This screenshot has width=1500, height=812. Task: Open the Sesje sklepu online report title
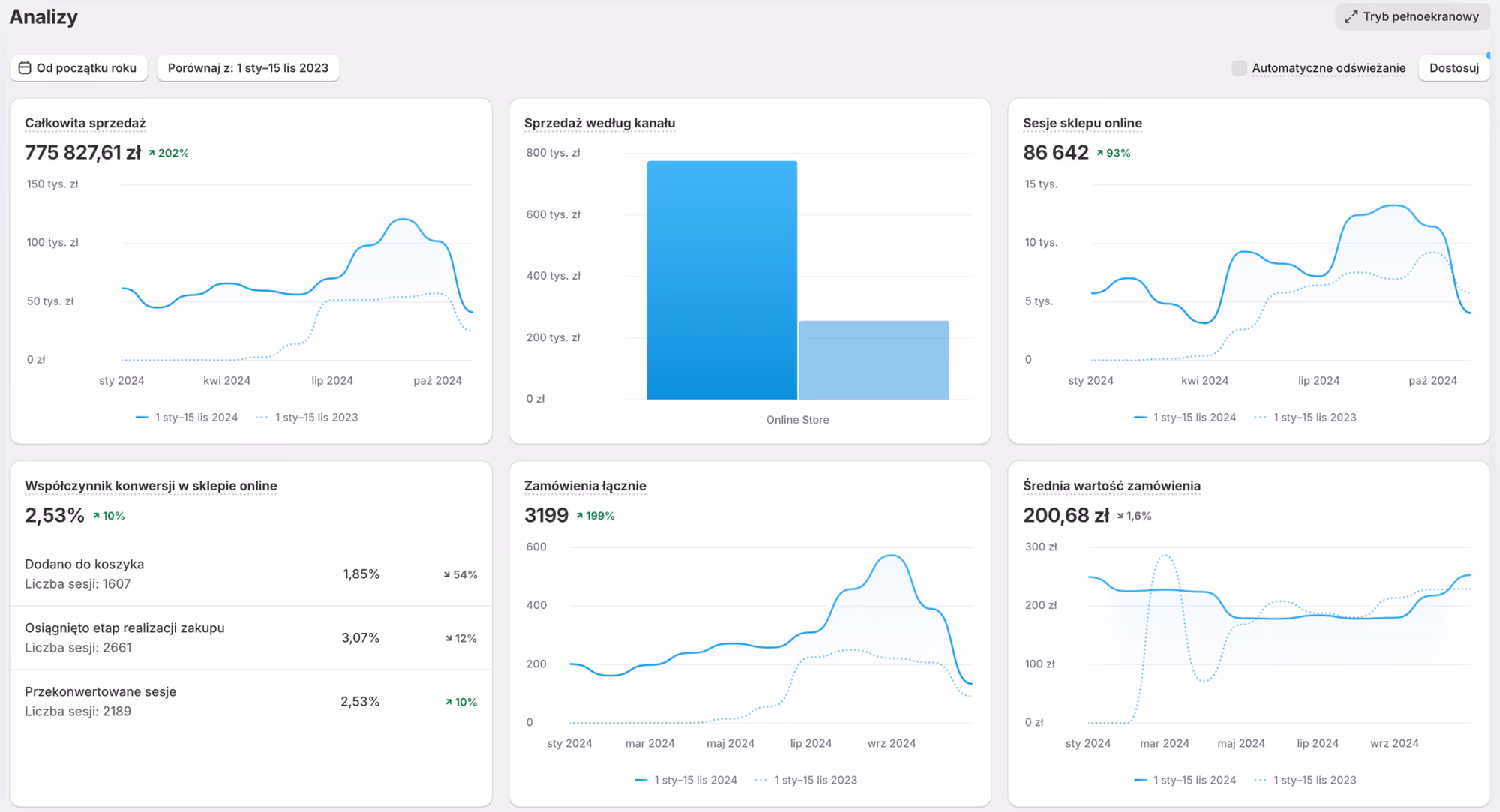(1082, 123)
